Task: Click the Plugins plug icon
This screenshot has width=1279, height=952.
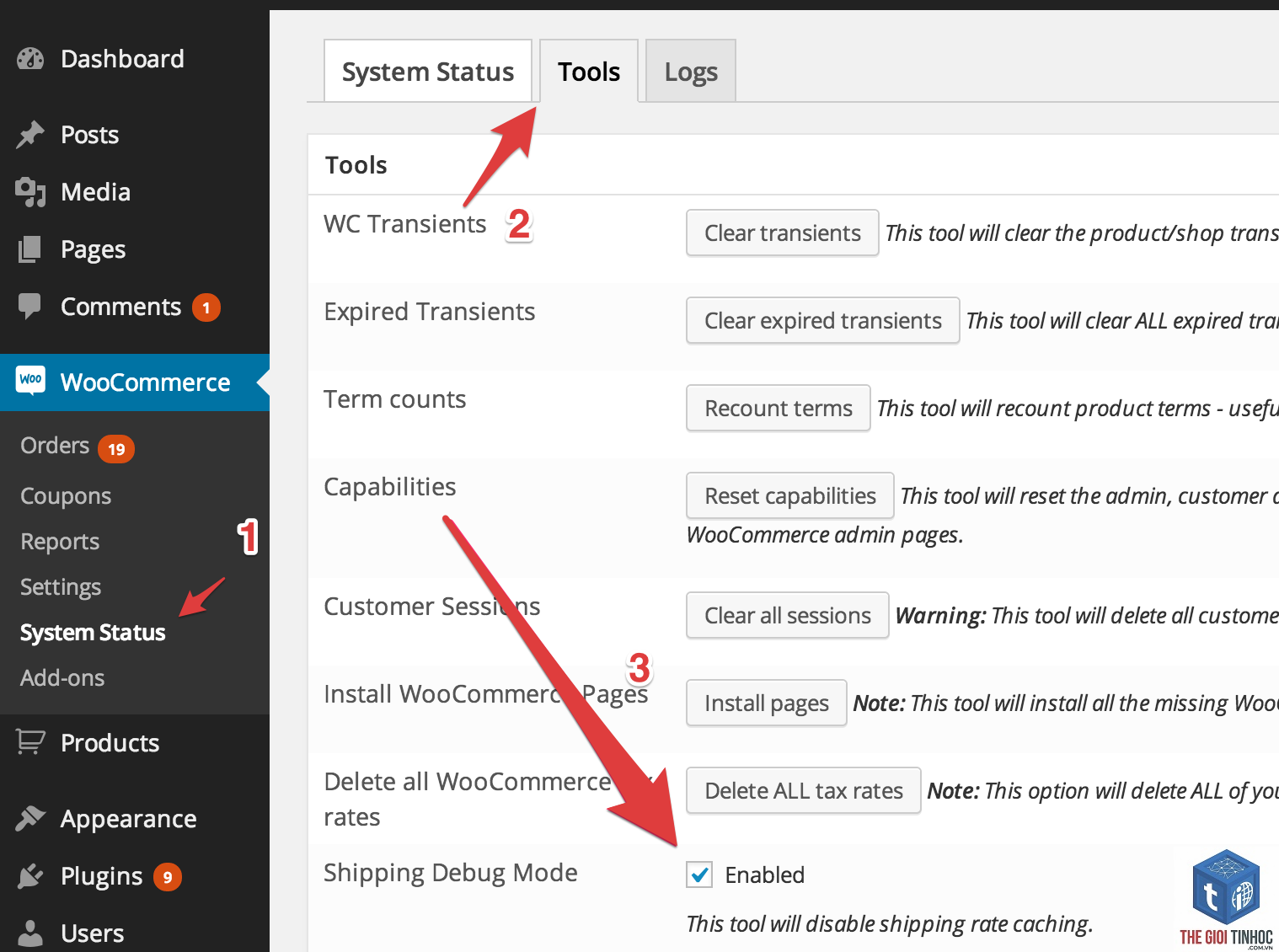Action: [30, 876]
